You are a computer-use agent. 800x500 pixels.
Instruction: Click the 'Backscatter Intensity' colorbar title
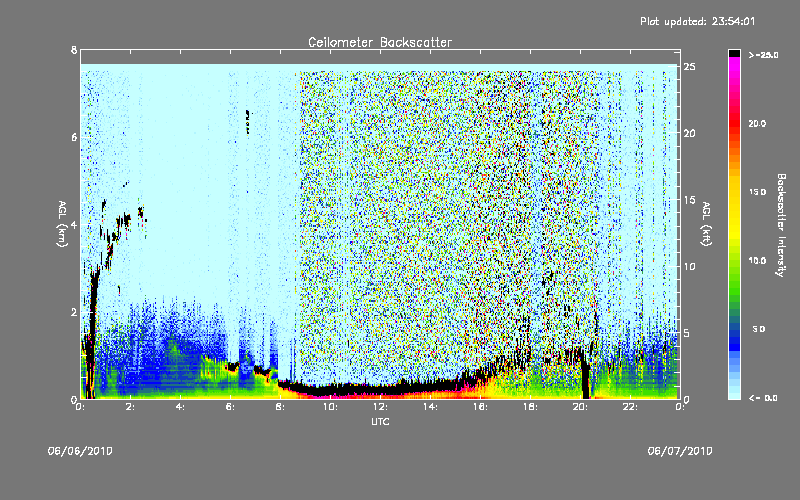pos(781,225)
